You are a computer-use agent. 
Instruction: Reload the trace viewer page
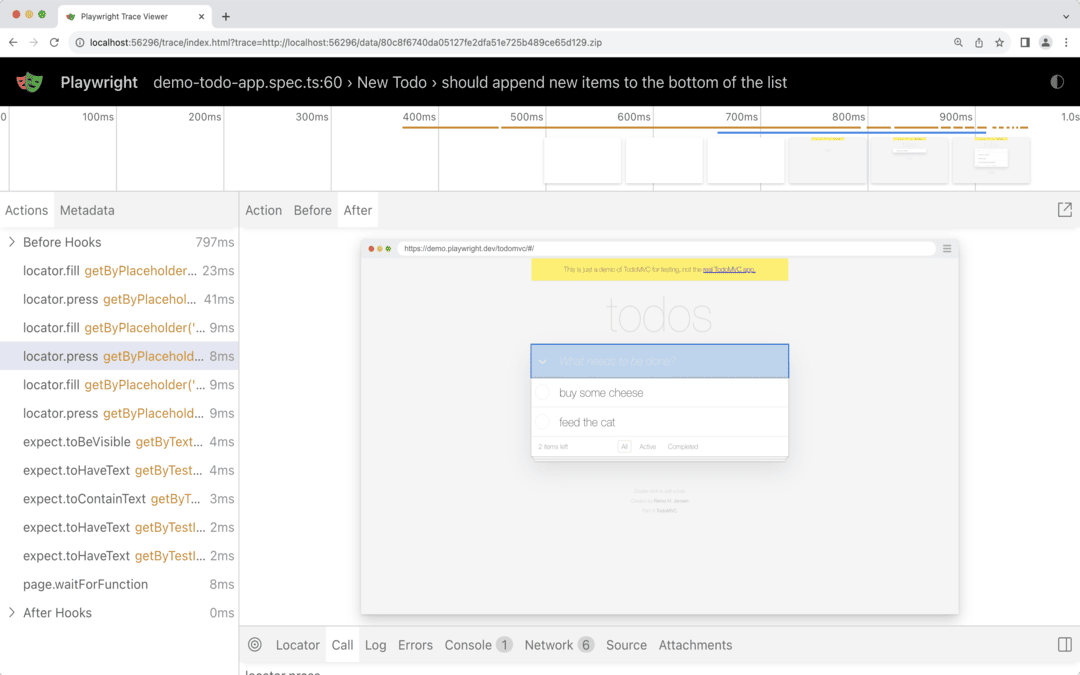pyautogui.click(x=54, y=43)
